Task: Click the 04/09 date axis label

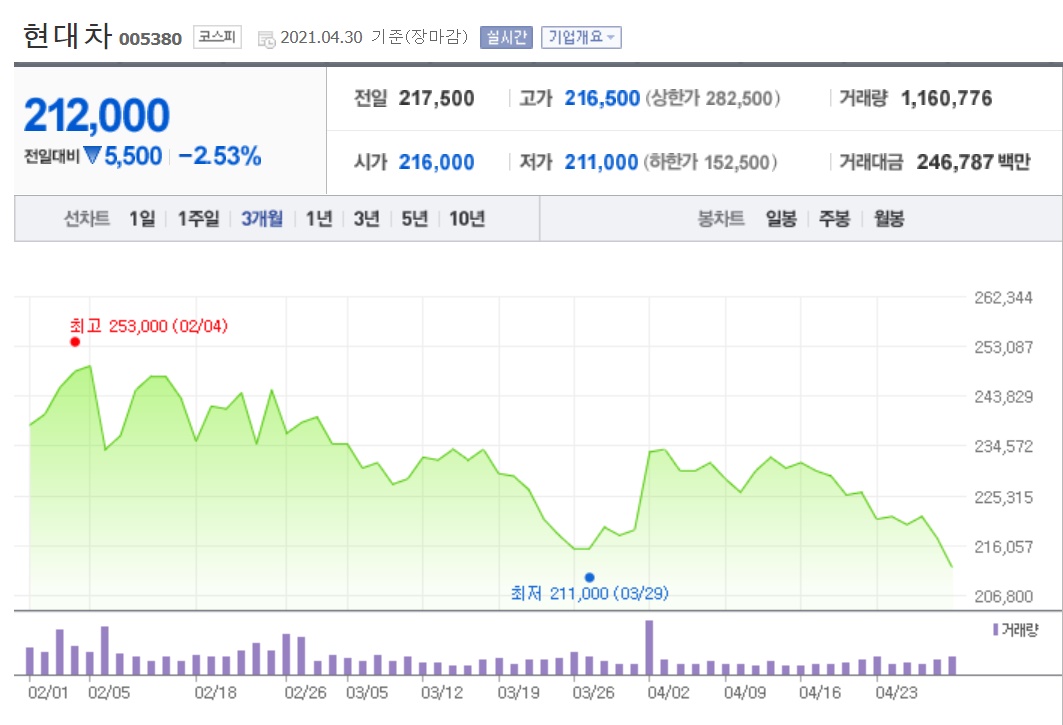Action: coord(744,692)
